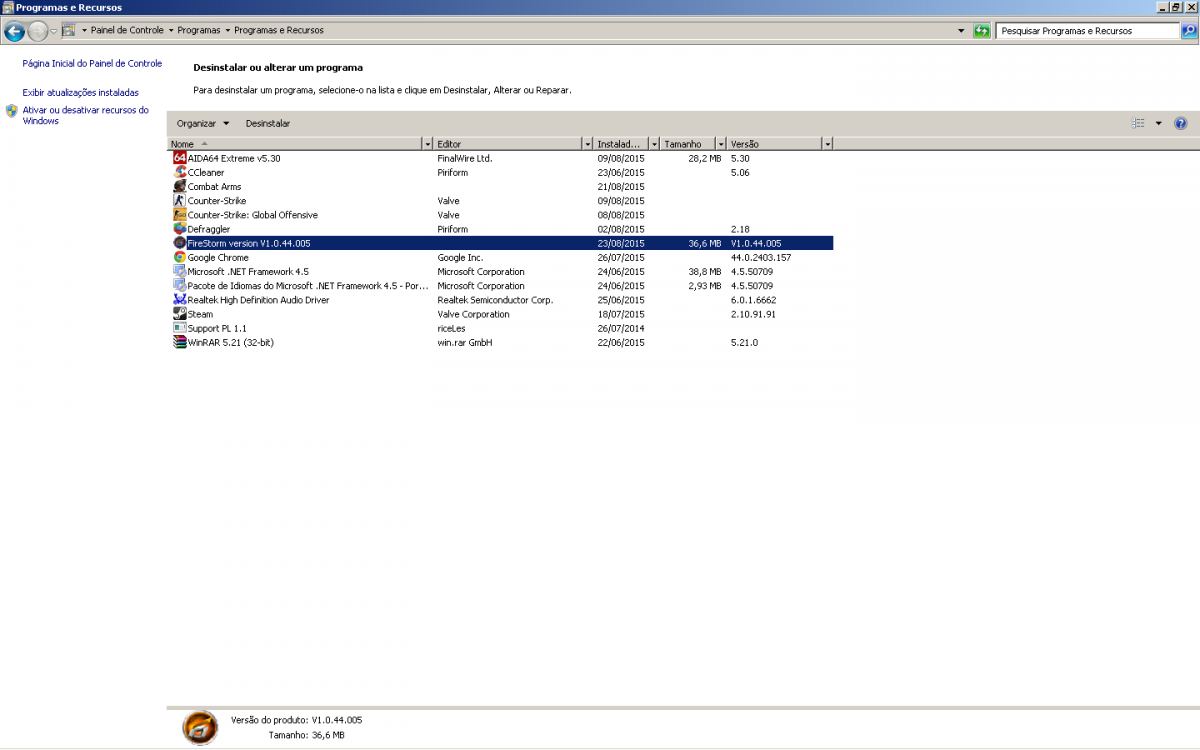Select the Steam row name
The height and width of the screenshot is (750, 1200).
(200, 314)
